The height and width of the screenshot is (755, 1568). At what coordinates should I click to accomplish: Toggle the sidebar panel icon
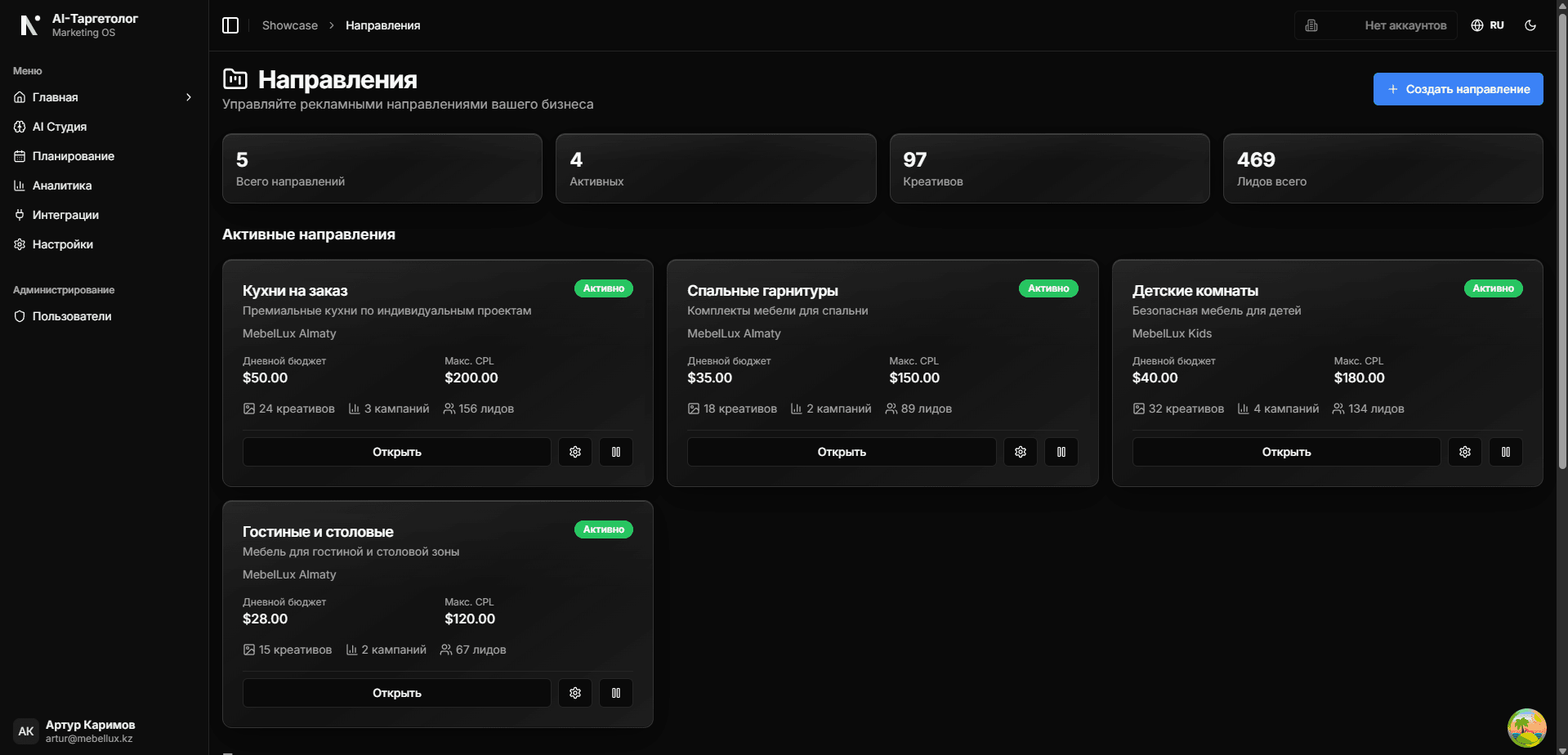click(x=230, y=25)
